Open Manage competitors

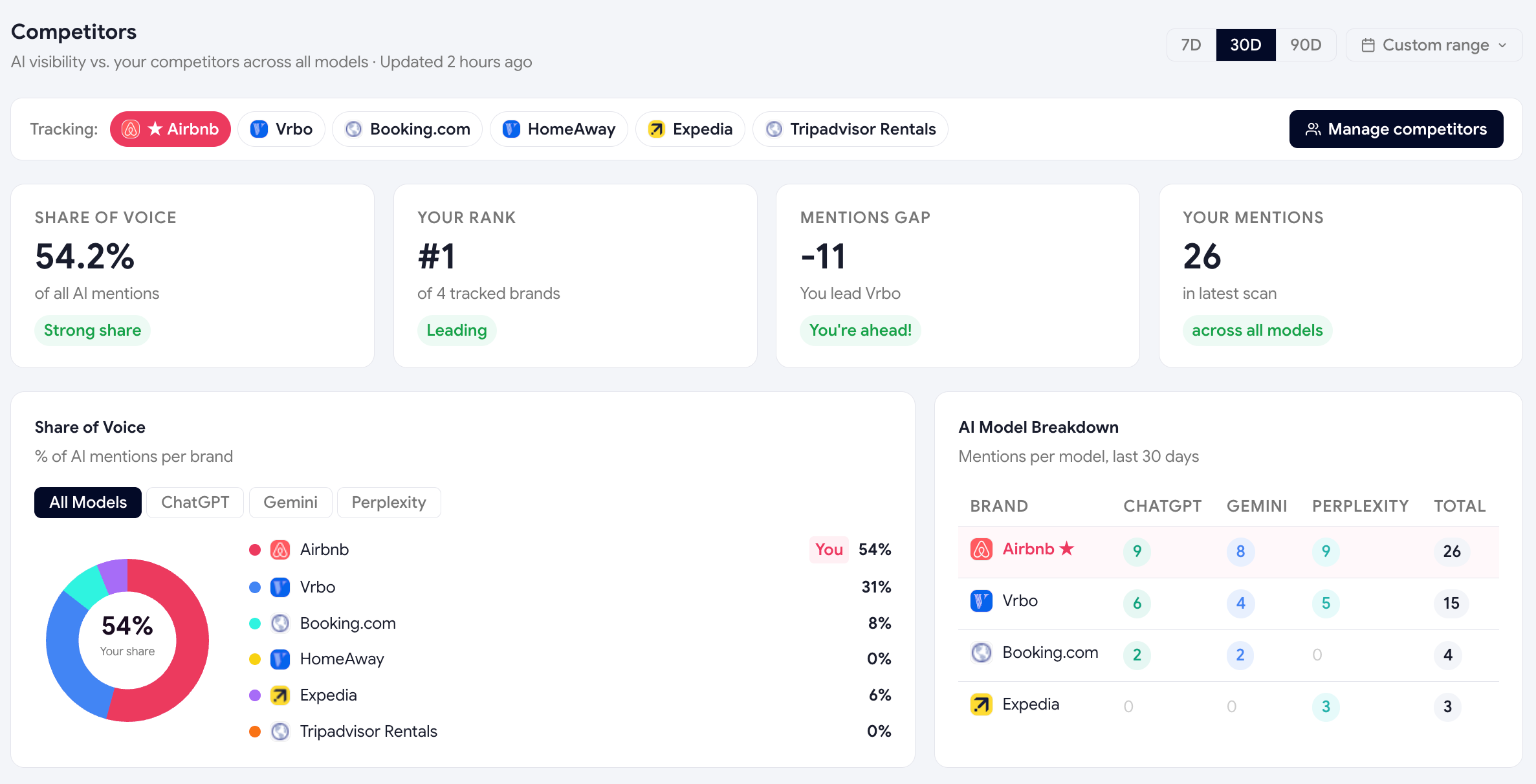(x=1396, y=129)
